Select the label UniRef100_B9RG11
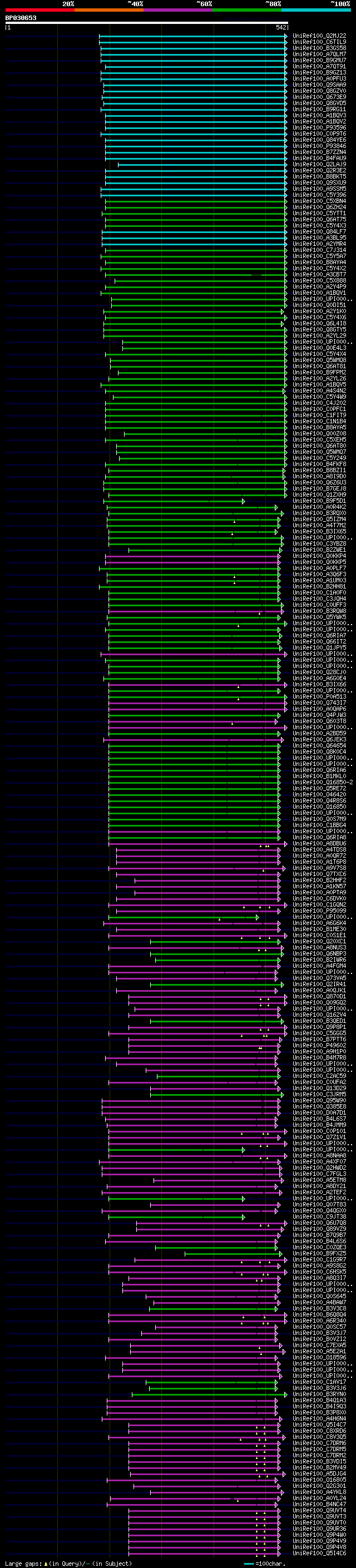 pyautogui.click(x=319, y=109)
